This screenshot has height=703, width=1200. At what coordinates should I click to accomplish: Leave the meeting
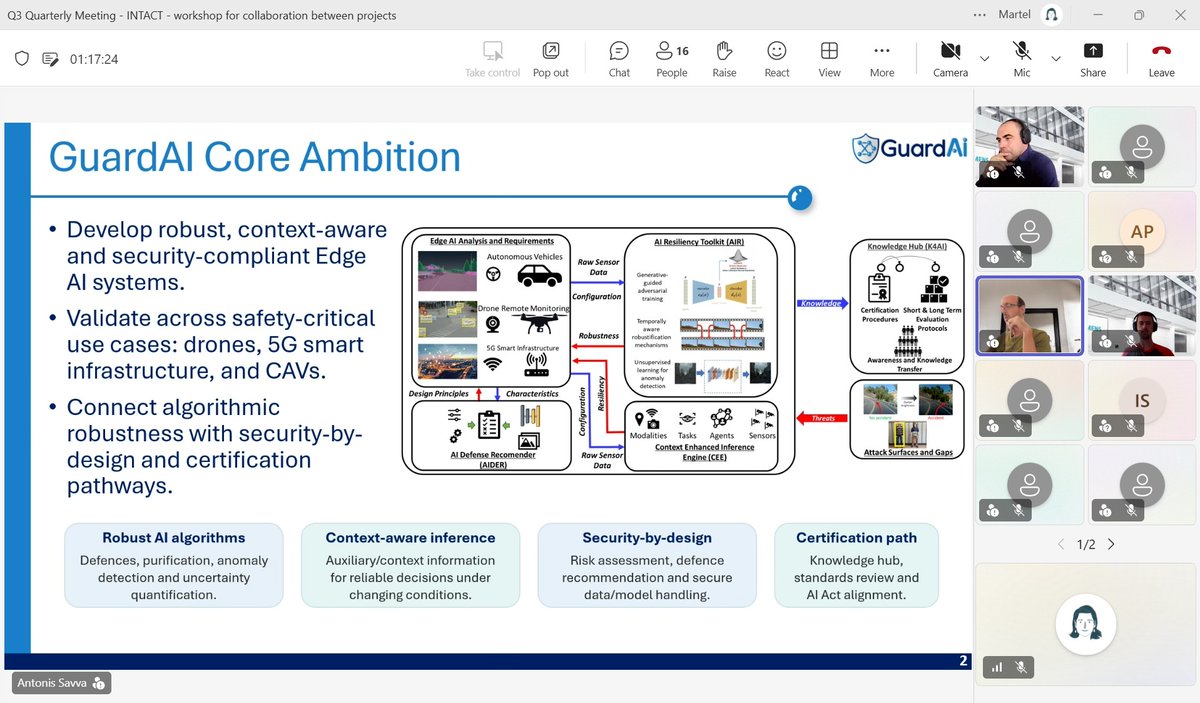(1161, 59)
